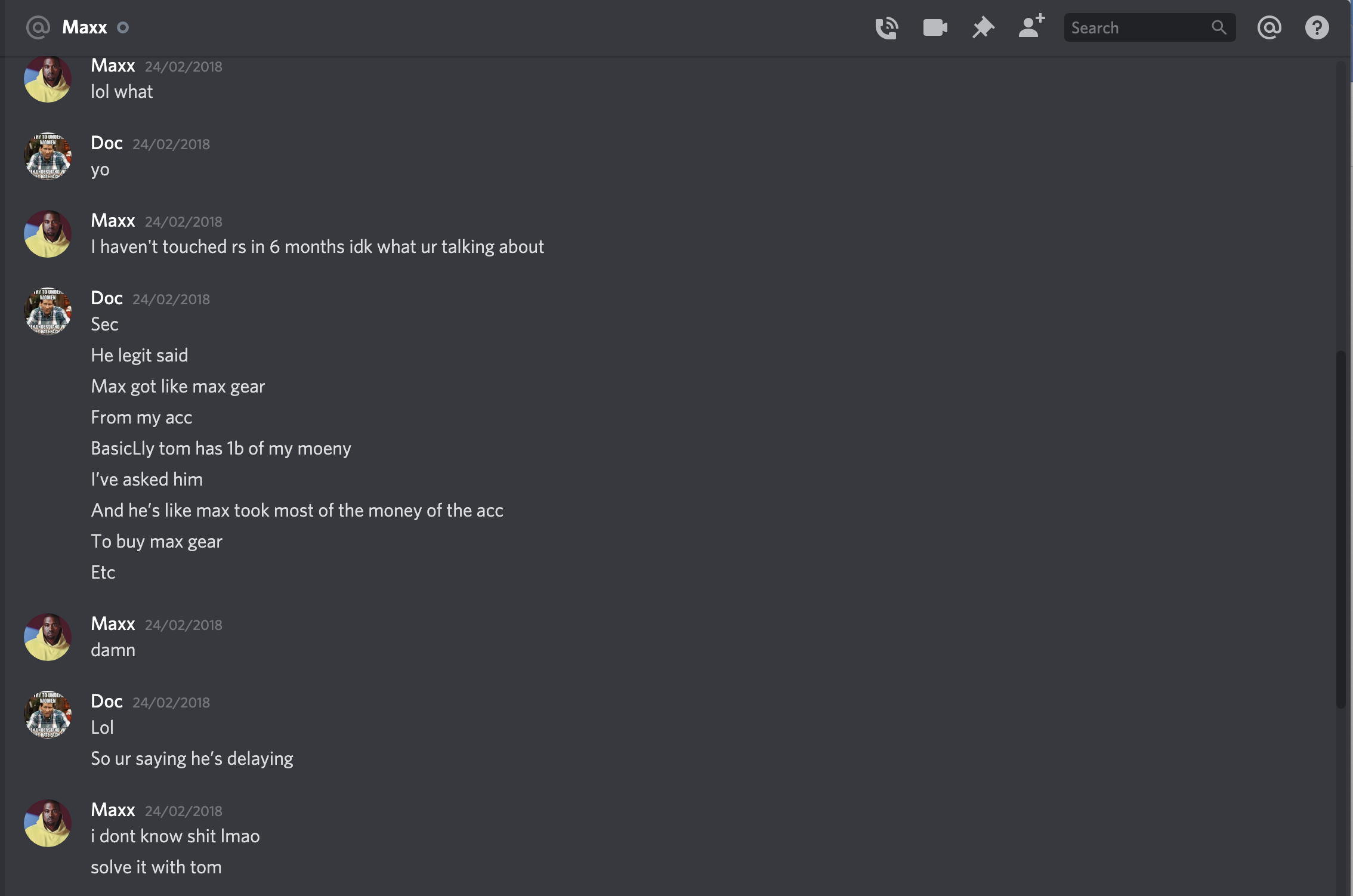Image resolution: width=1353 pixels, height=896 pixels.
Task: Open recent mentions inbox
Action: [1269, 28]
